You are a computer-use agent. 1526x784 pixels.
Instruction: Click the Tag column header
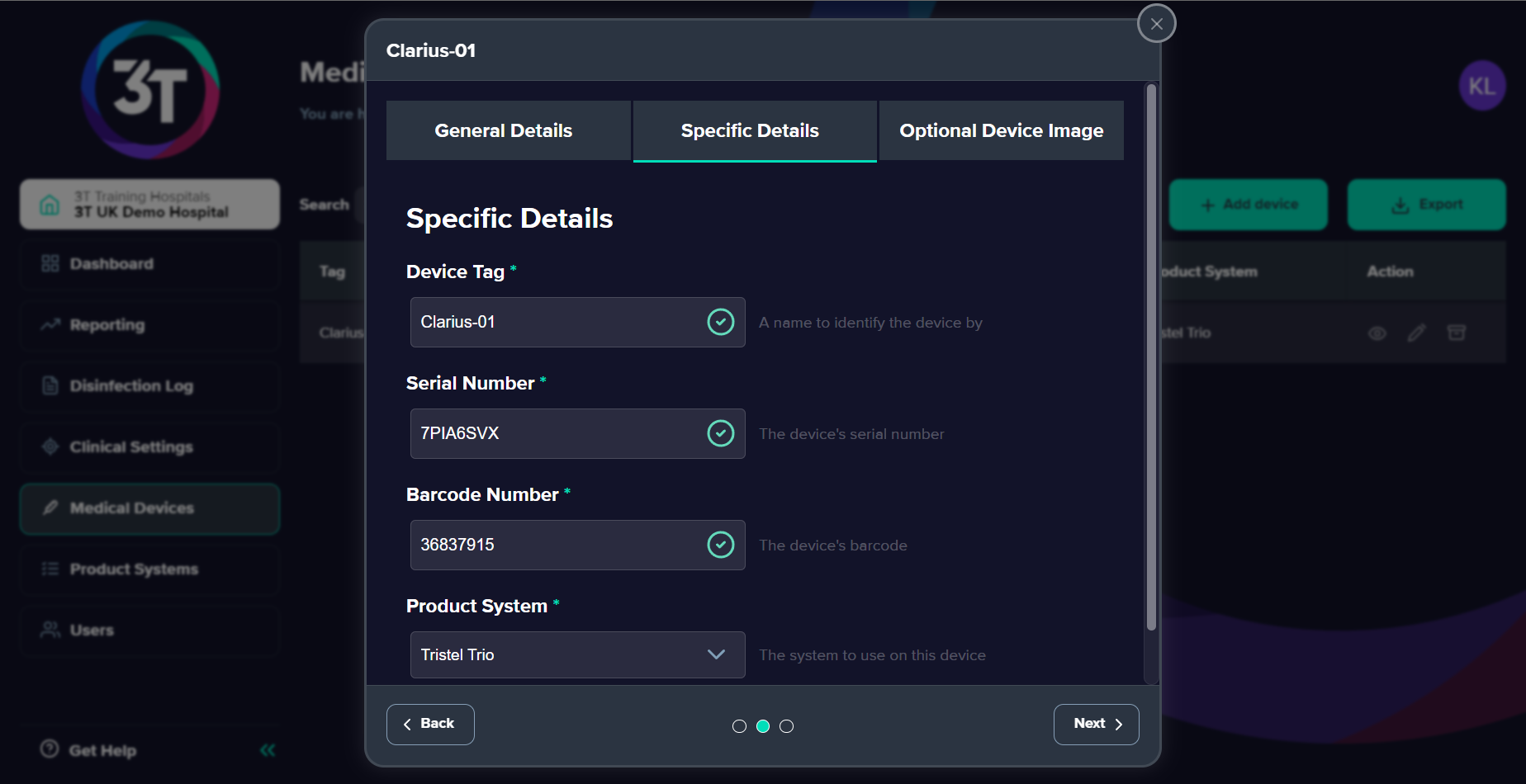click(332, 272)
